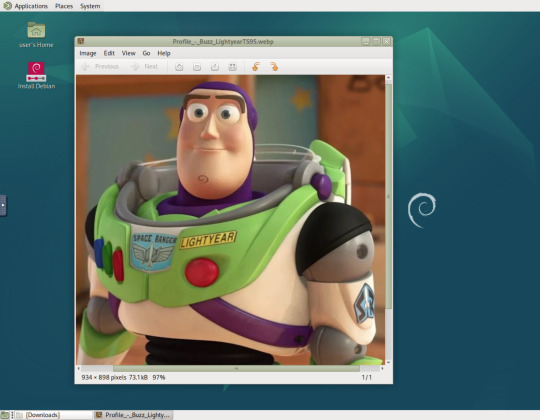Viewport: 540px width, 420px height.
Task: Click the show desktop icon in bottom panel
Action: coord(5,415)
